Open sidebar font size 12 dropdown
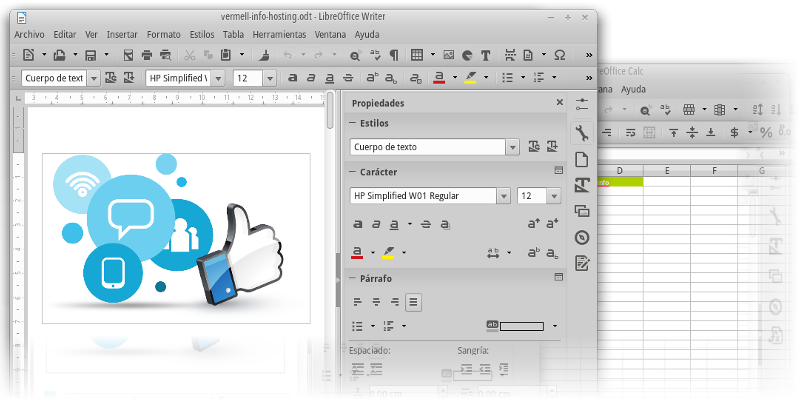800x400 pixels. click(554, 196)
